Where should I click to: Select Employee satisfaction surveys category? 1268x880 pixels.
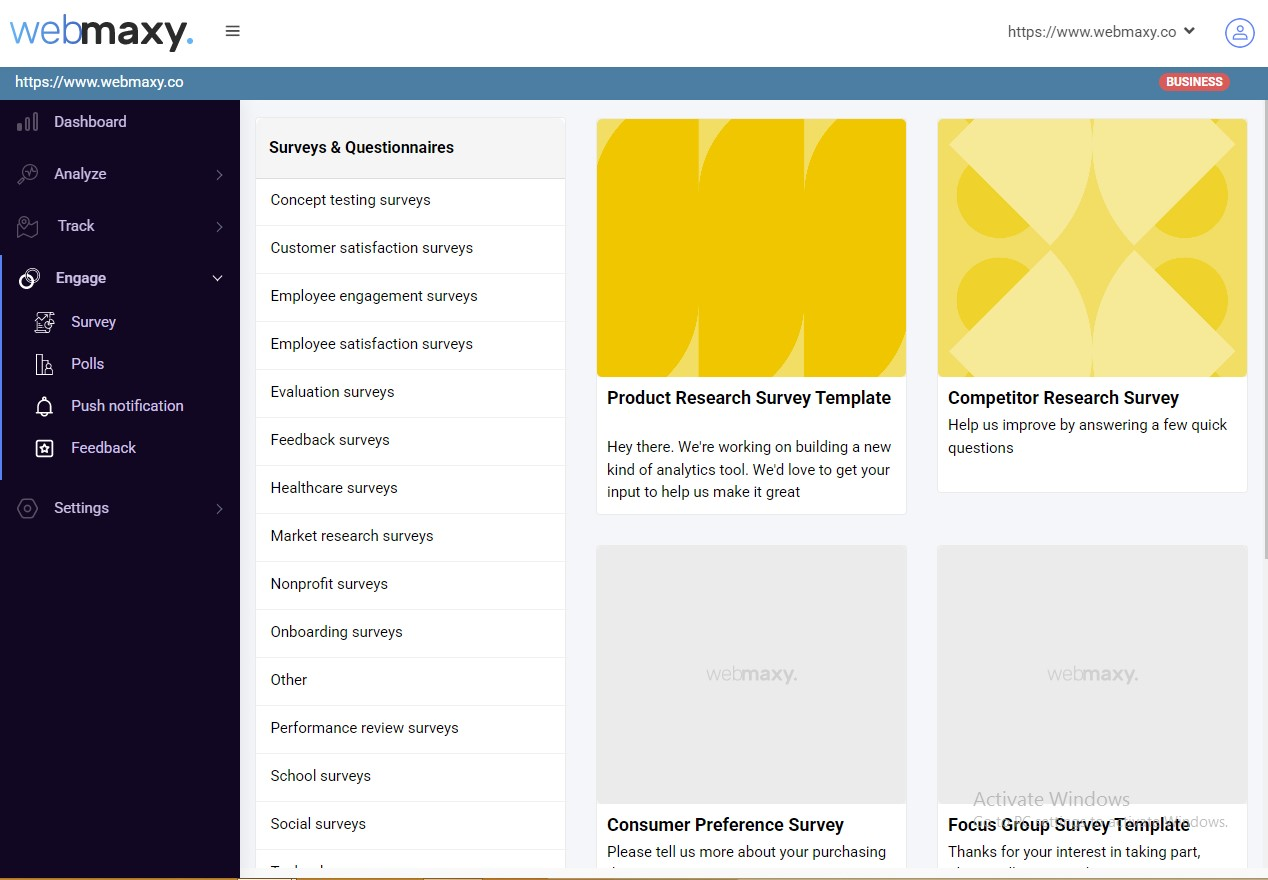410,345
